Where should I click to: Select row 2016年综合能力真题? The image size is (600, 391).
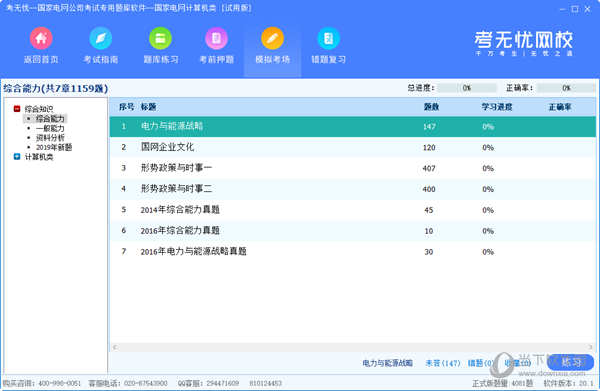(352, 231)
